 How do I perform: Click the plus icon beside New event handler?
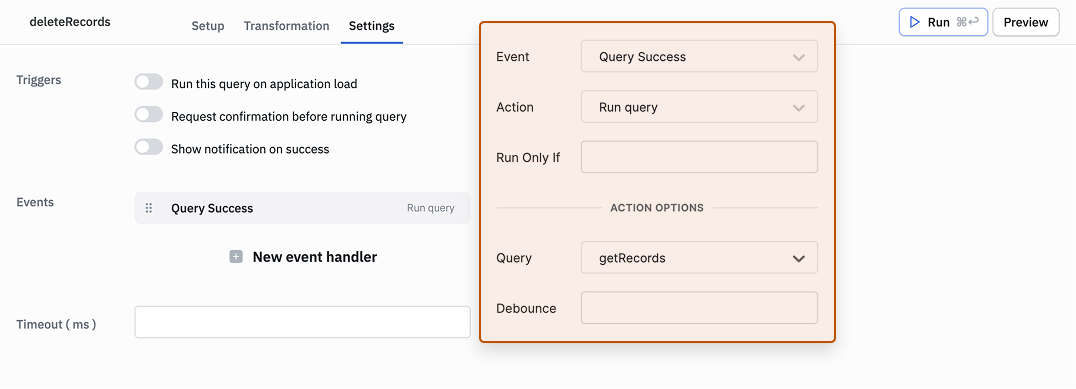pos(236,257)
